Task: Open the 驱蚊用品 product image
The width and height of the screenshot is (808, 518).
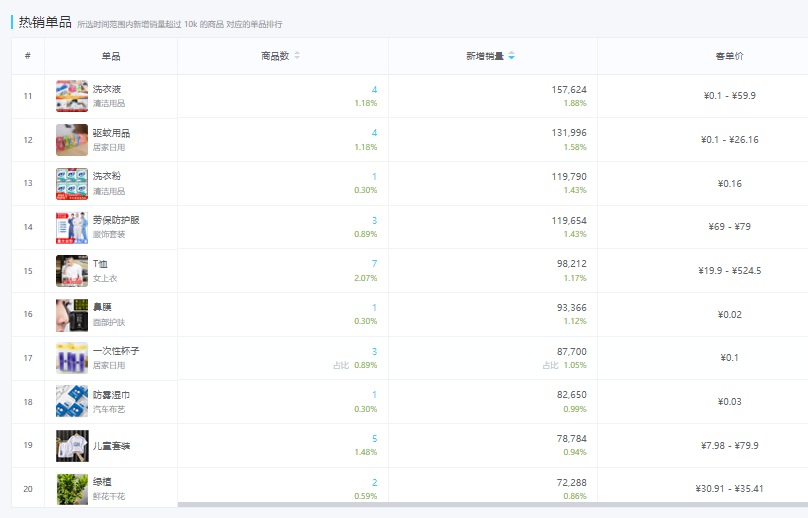Action: point(72,140)
